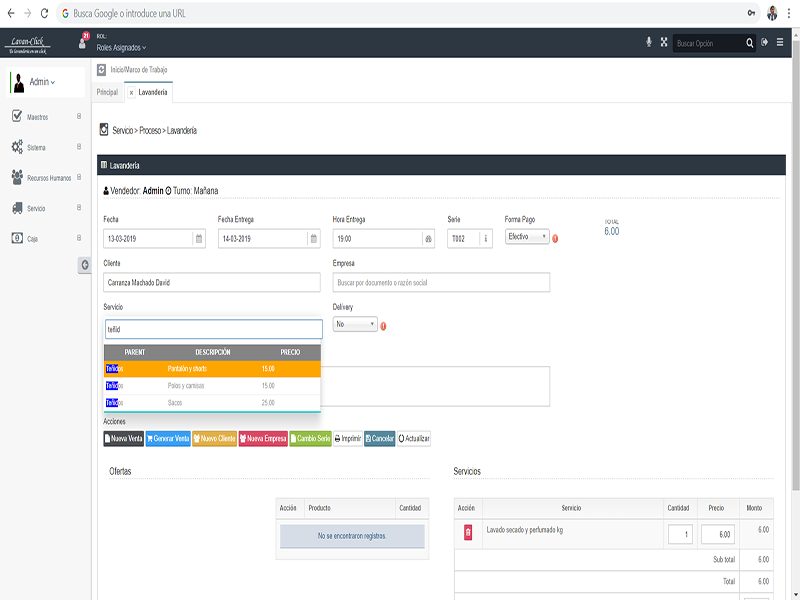The image size is (800, 600).
Task: Click the refresh icon next to Inicio/Marco de Trabajo
Action: (102, 69)
